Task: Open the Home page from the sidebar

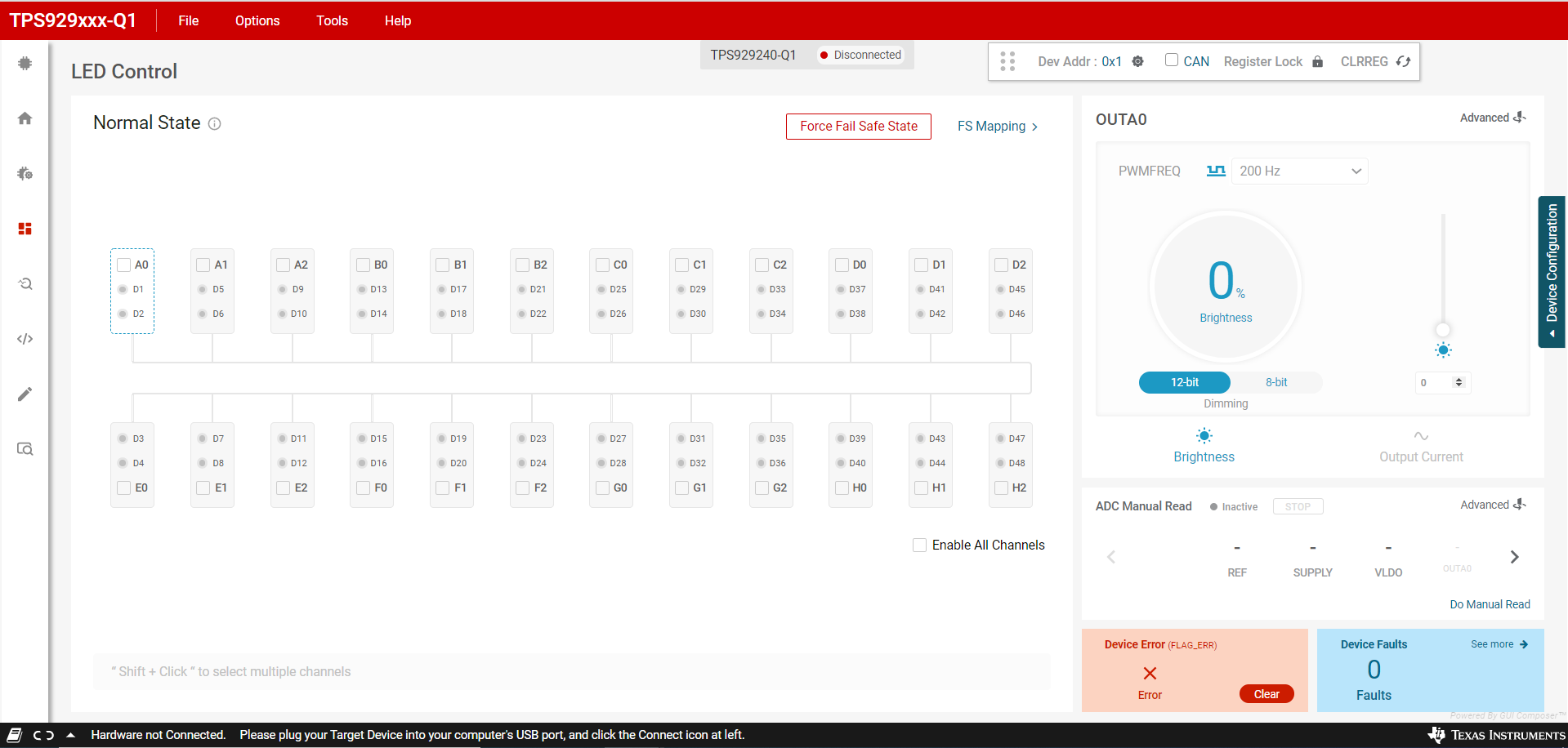Action: 25,118
